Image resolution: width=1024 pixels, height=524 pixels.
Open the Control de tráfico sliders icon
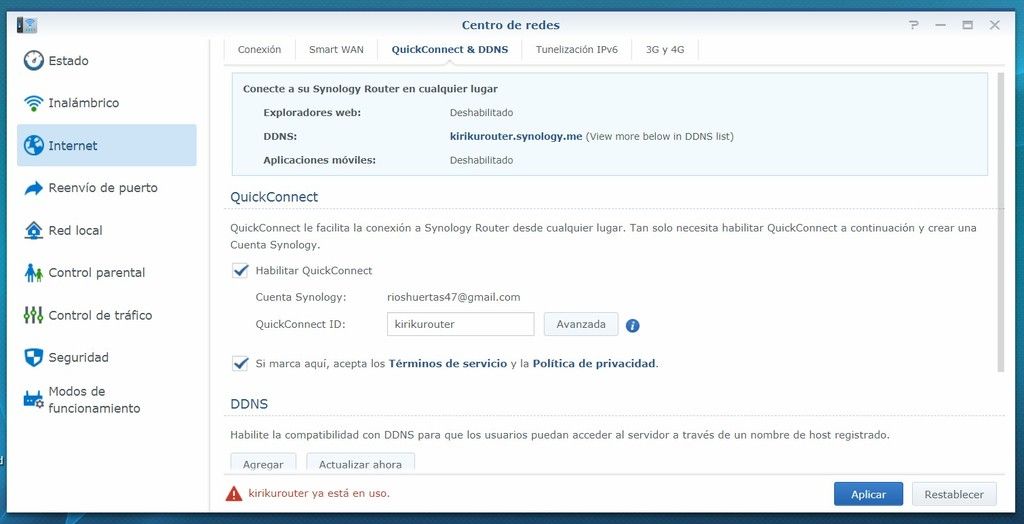[x=33, y=315]
